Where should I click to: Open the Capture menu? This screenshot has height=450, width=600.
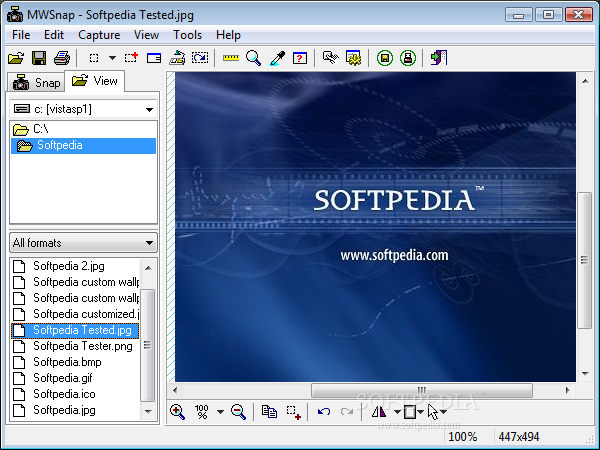click(99, 35)
